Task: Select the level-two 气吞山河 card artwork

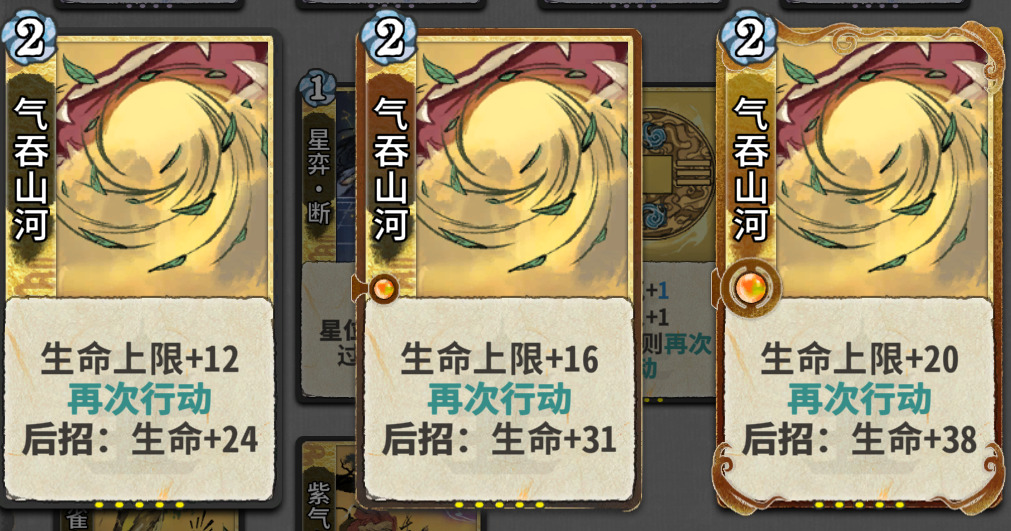Action: [522, 168]
